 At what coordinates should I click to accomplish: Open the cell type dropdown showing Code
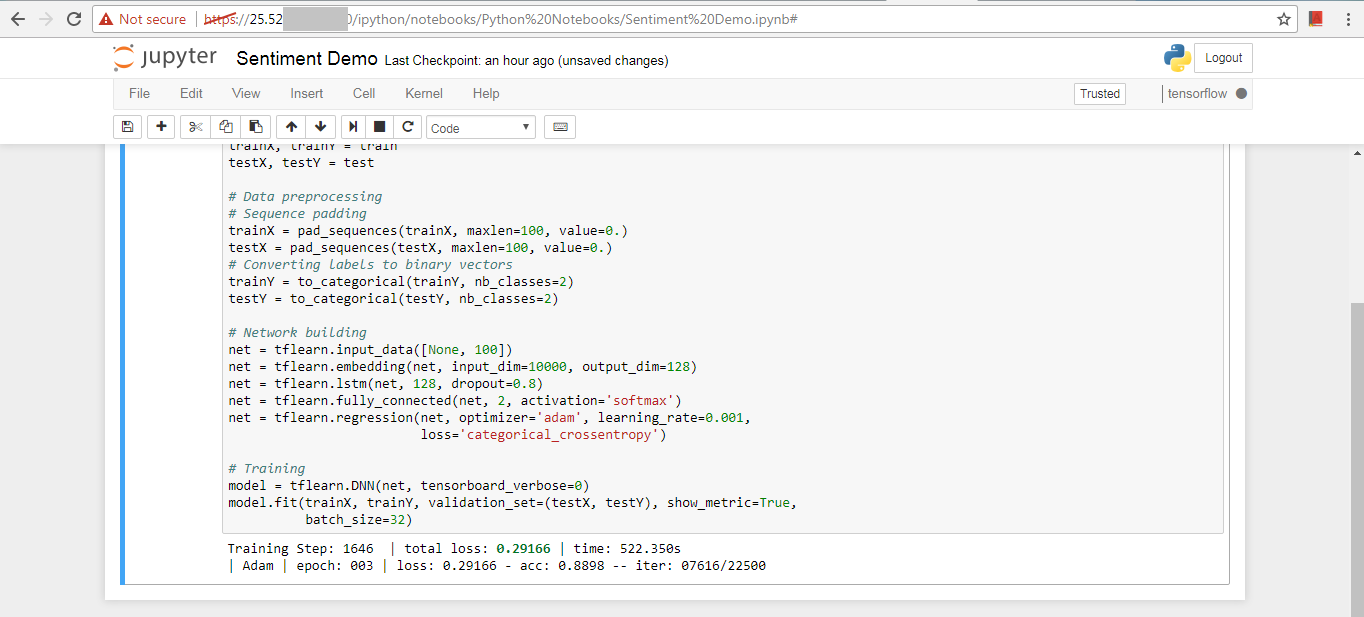[x=480, y=127]
